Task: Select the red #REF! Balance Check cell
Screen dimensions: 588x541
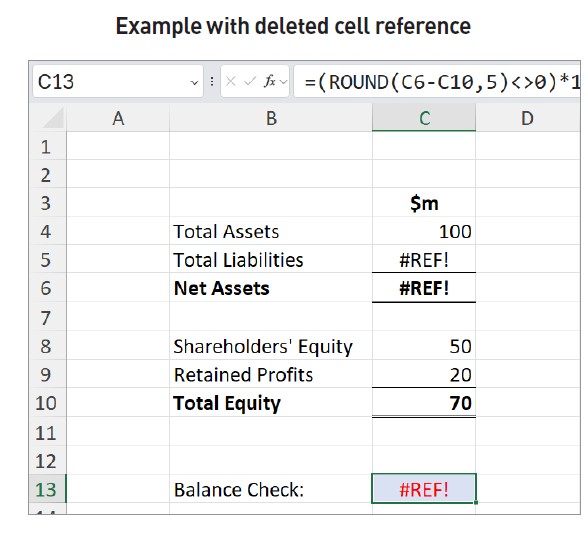Action: click(424, 489)
